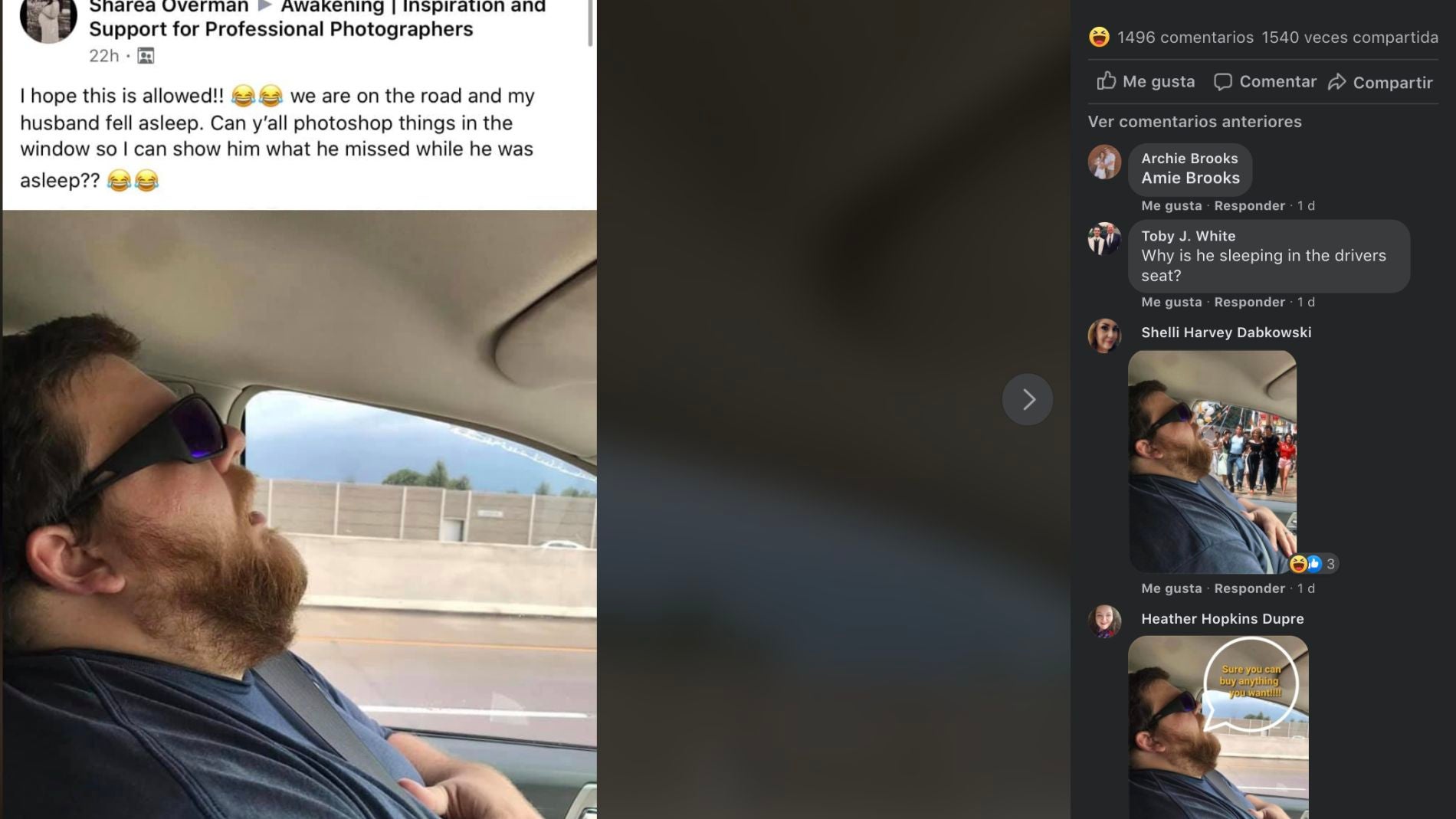Click the thumbs-up Me gusta button
The width and height of the screenshot is (1456, 819).
(1146, 81)
